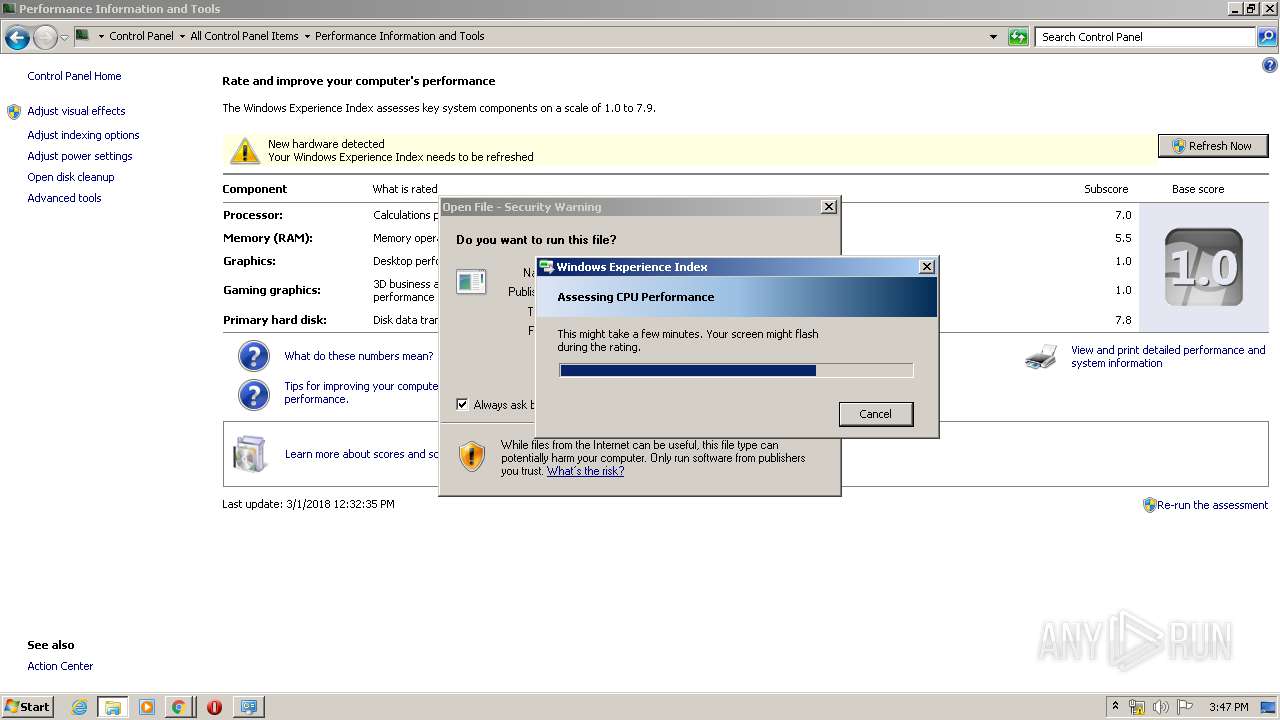Launch Internet Explorer from taskbar
The height and width of the screenshot is (720, 1280).
point(80,707)
